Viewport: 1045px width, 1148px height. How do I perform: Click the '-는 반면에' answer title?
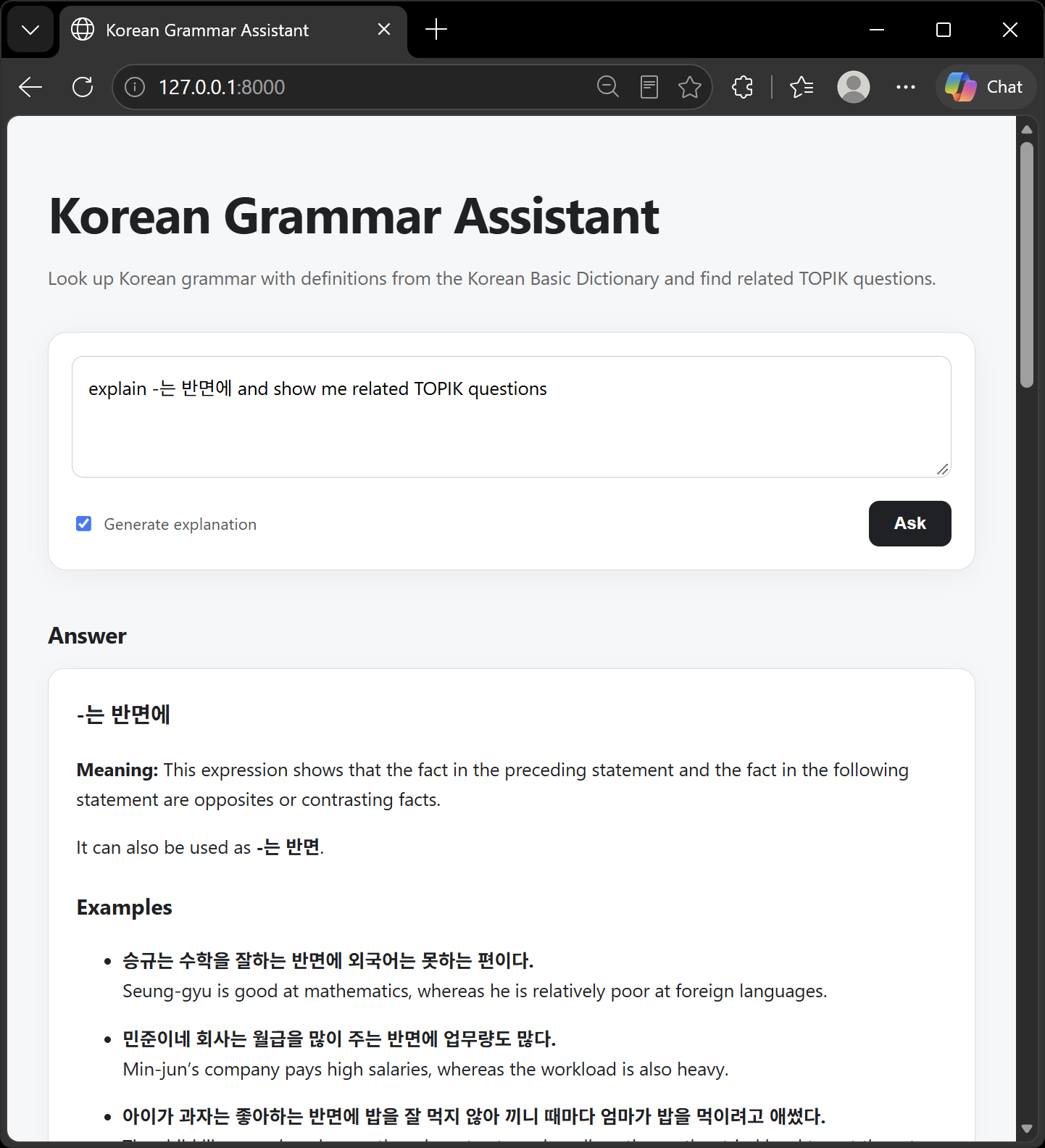[x=123, y=715]
